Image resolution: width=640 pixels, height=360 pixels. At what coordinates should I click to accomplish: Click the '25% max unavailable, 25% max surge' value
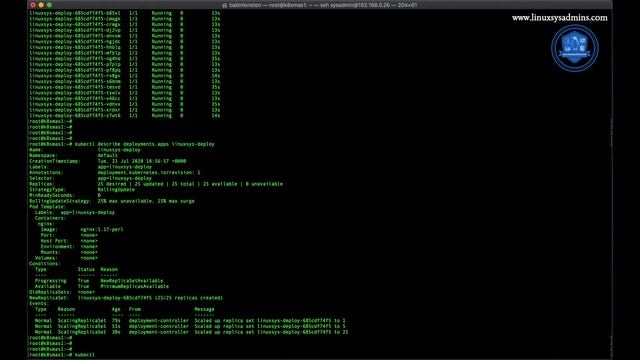point(146,201)
